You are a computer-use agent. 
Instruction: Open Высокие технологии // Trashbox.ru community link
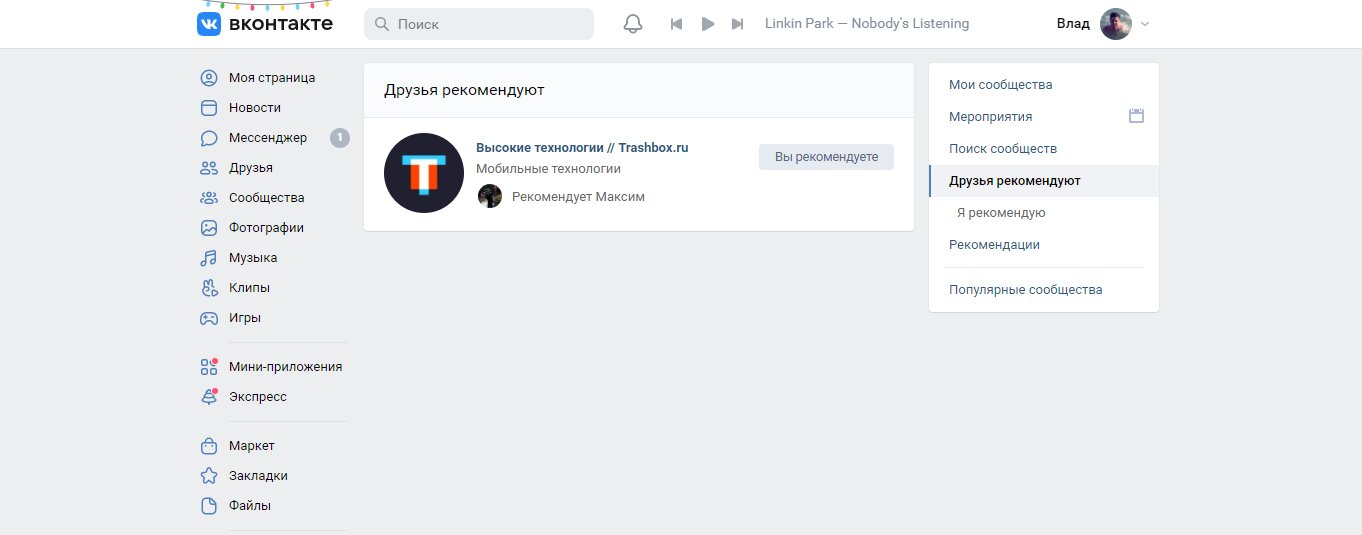[582, 147]
